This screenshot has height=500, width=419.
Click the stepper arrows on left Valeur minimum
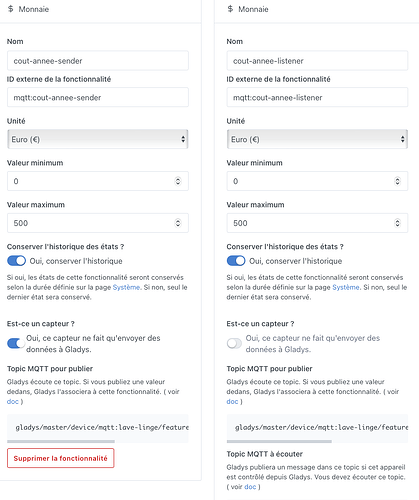[178, 181]
